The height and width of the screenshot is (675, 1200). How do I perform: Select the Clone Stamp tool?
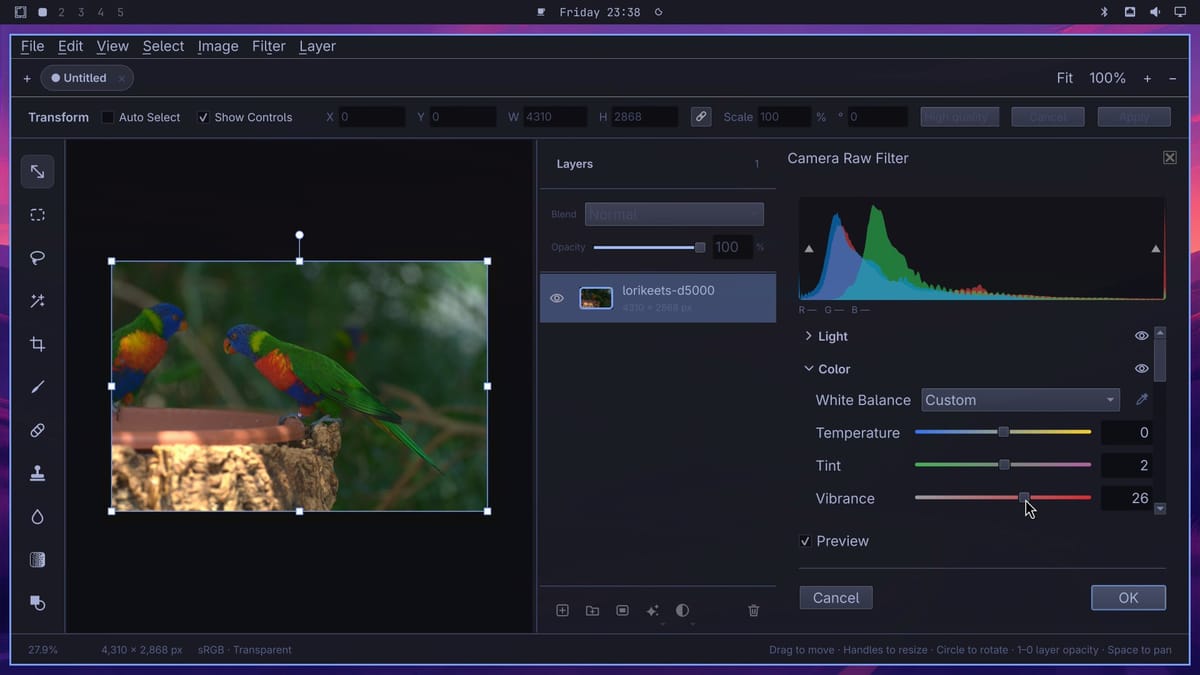(x=37, y=474)
